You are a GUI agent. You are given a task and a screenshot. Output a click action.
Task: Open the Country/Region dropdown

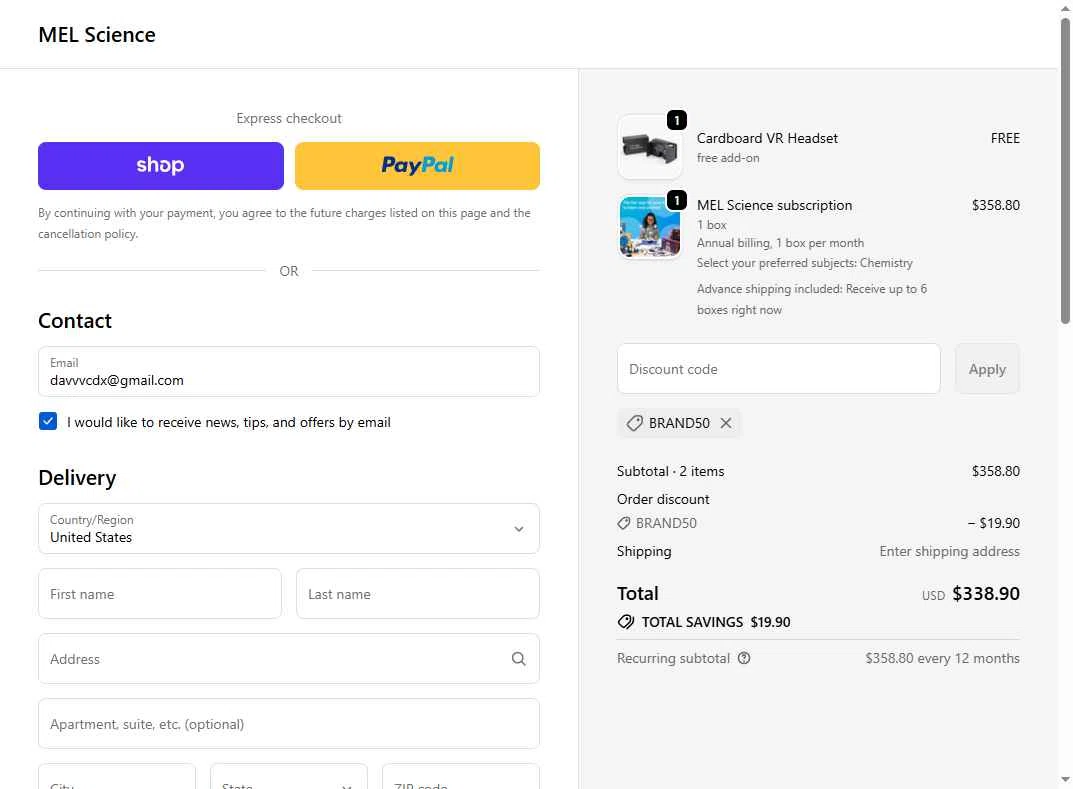289,528
